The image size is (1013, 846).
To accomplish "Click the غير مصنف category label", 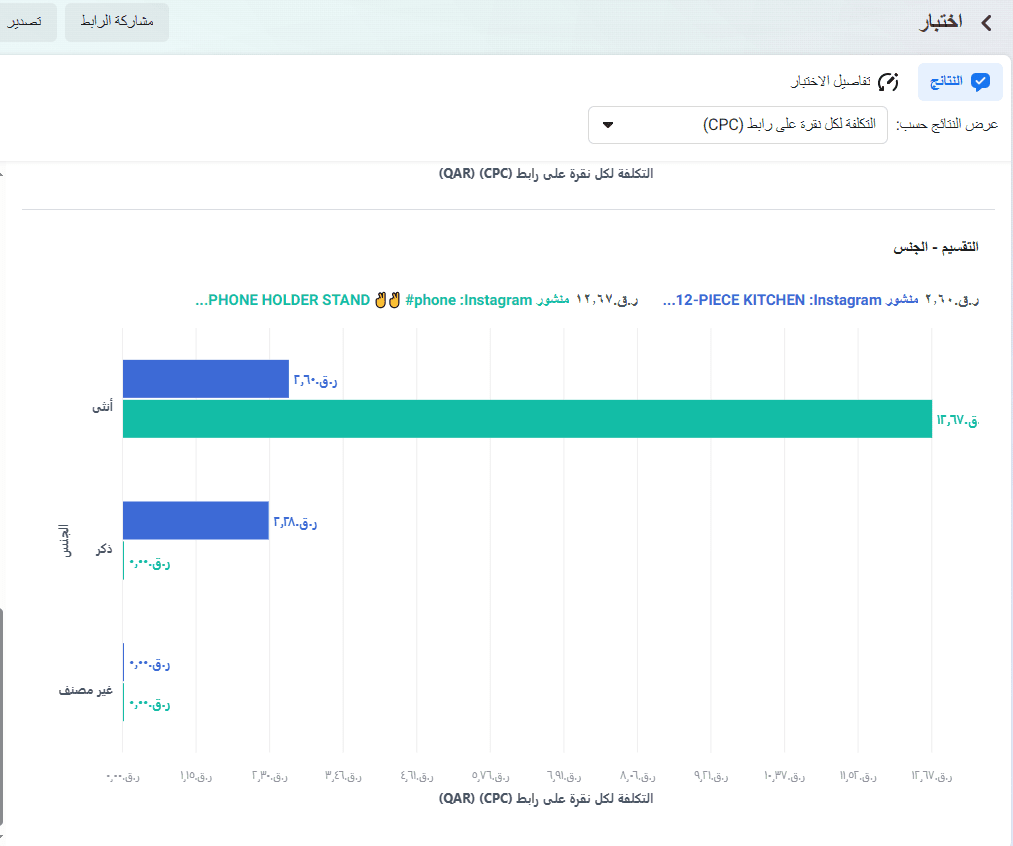I will coord(85,690).
